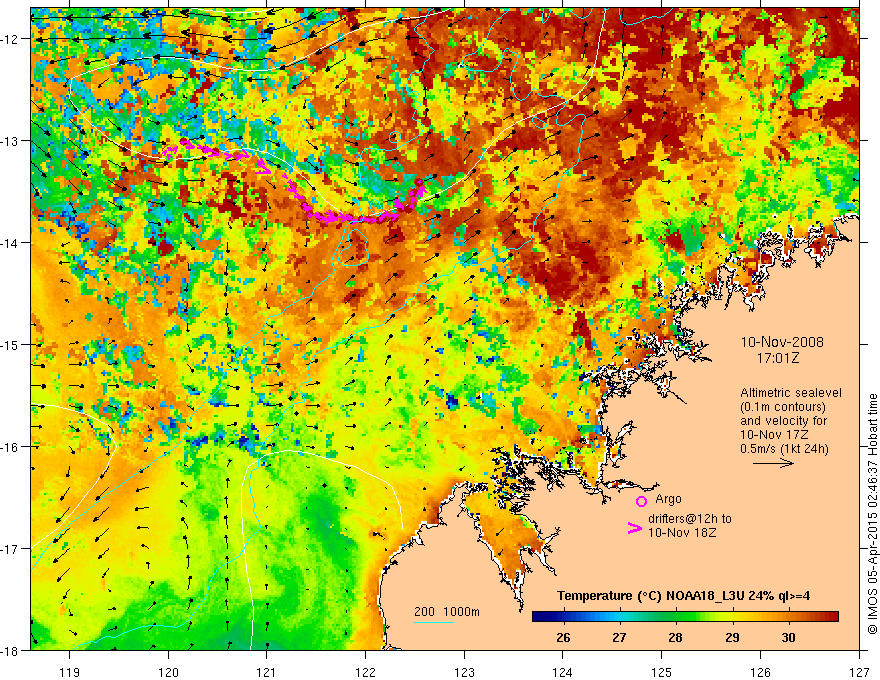
Task: Click the color bar label 26
Action: [563, 637]
